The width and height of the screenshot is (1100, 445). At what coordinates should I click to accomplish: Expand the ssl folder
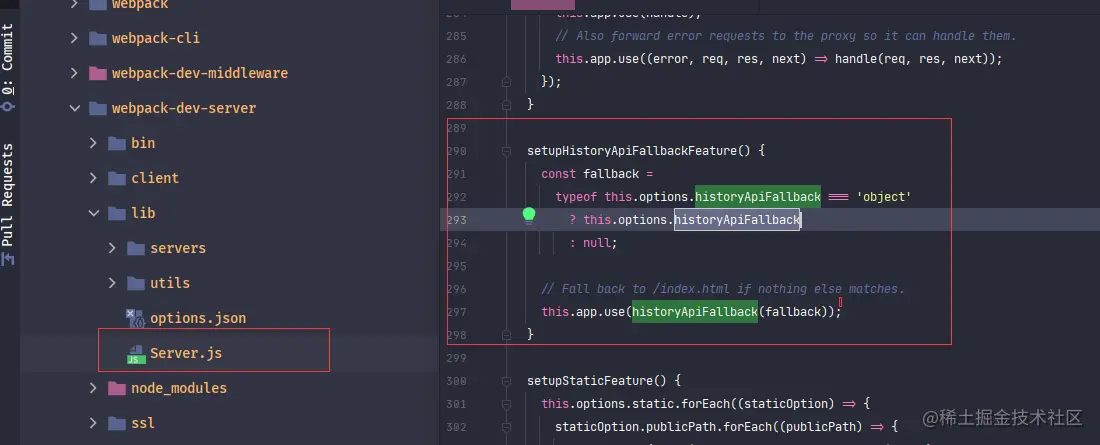coord(93,423)
